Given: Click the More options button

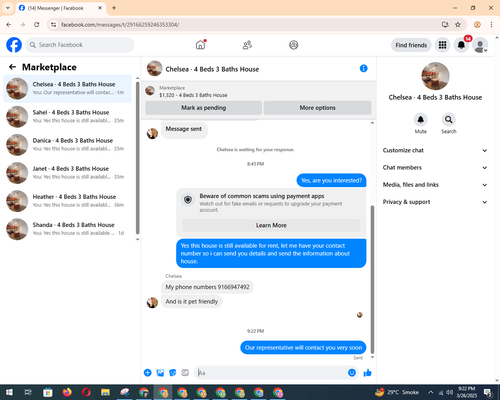Looking at the screenshot, I should click(317, 108).
